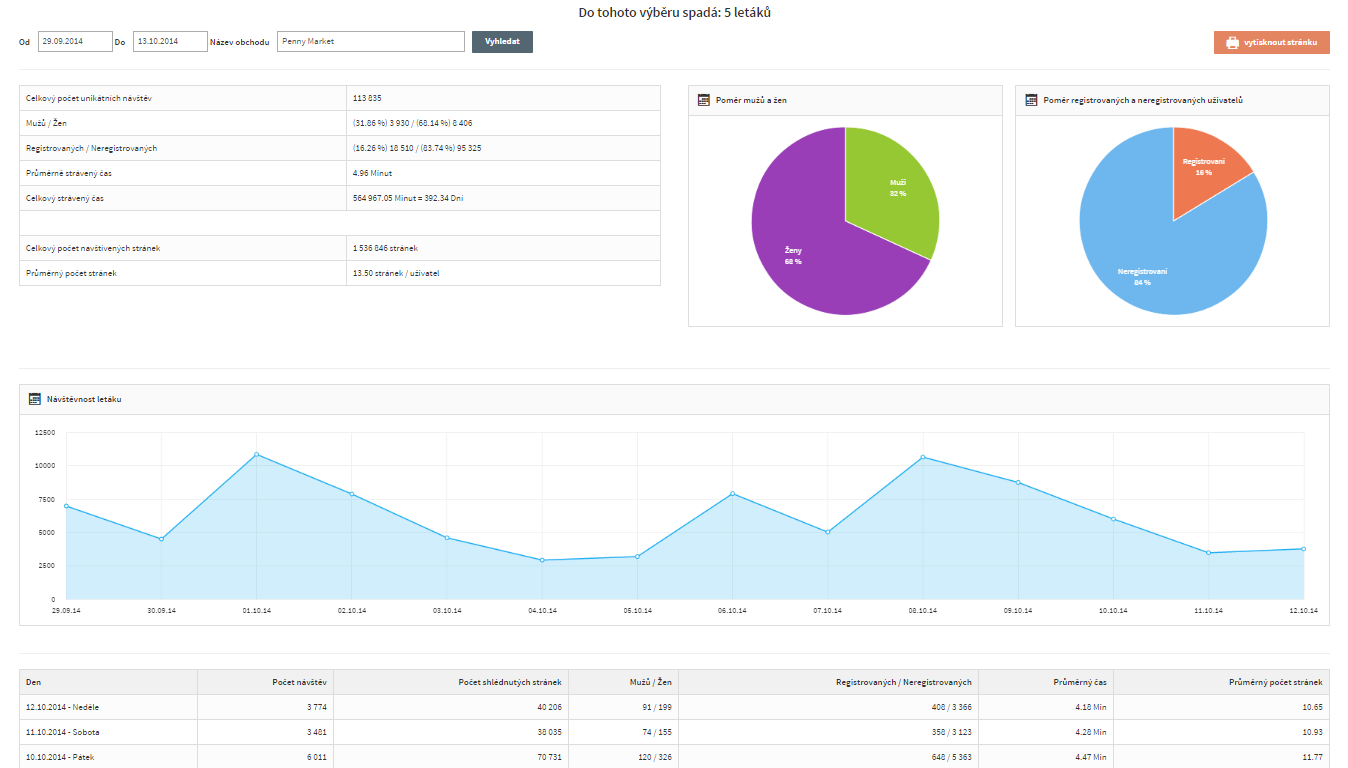Click the printer icon on the print button
Image resolution: width=1348 pixels, height=768 pixels.
(x=1232, y=42)
